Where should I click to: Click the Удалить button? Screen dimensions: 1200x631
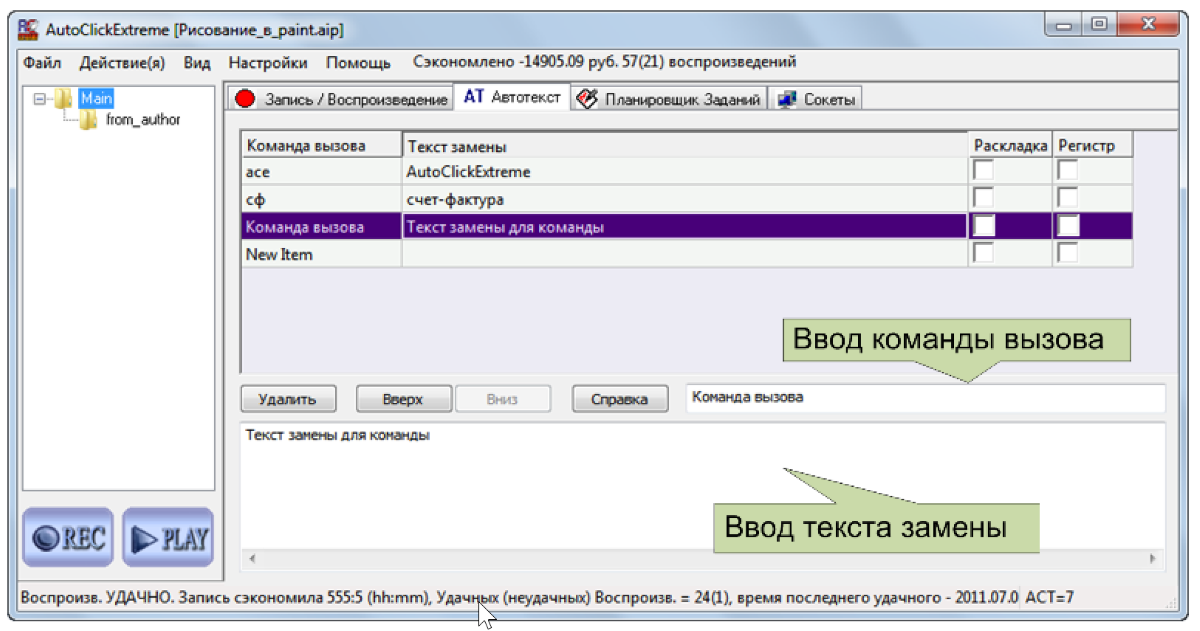pyautogui.click(x=288, y=399)
